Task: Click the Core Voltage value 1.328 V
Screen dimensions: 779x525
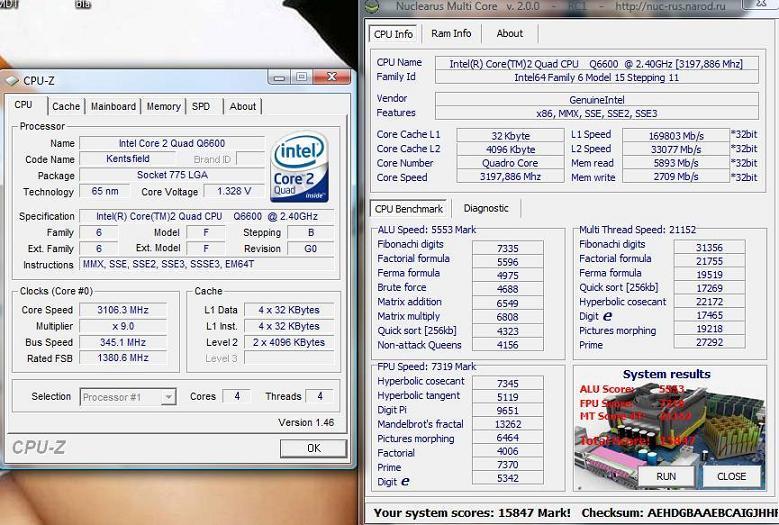Action: click(x=234, y=191)
